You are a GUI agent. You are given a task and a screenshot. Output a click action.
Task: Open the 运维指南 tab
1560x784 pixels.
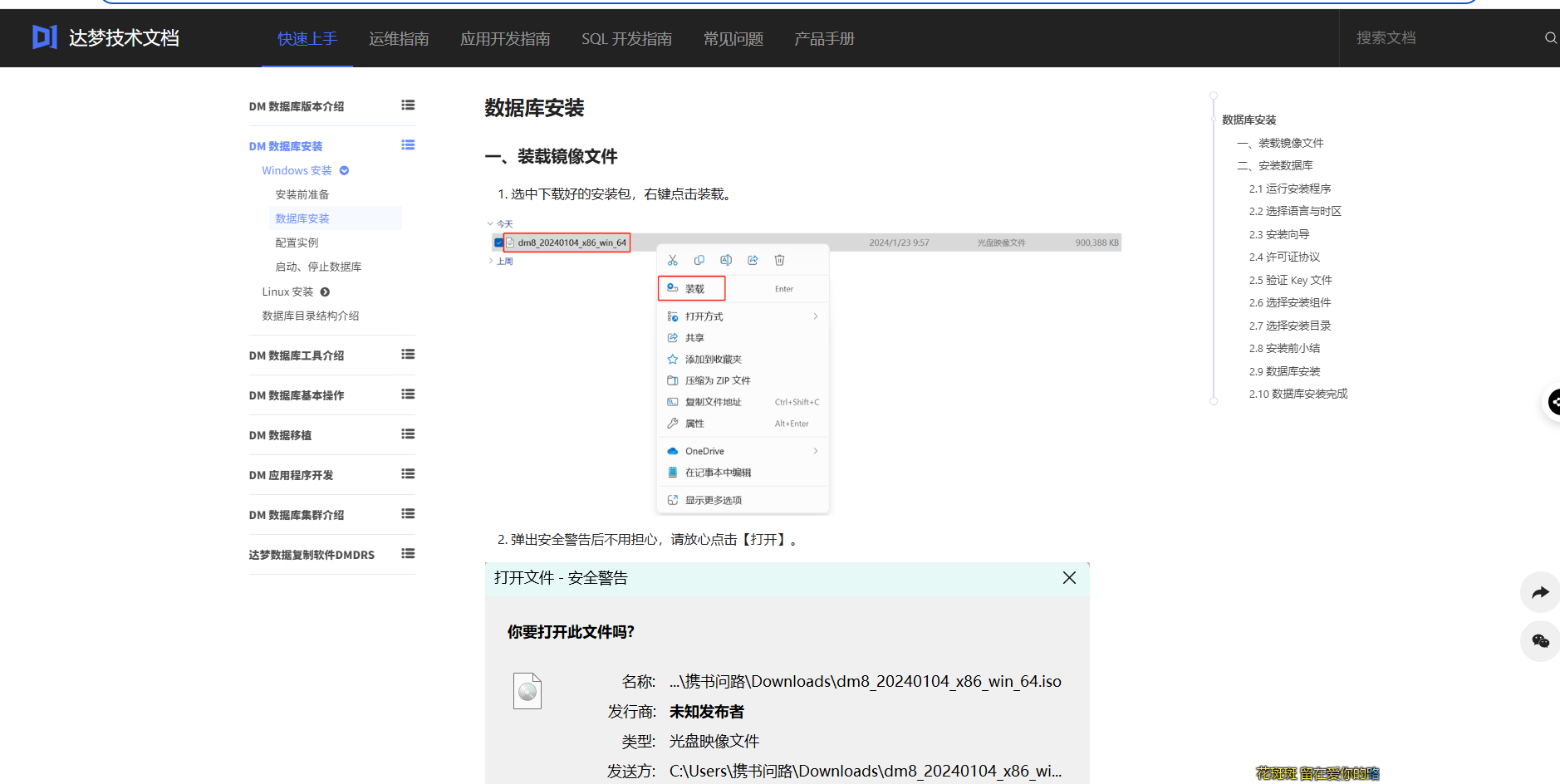[399, 39]
